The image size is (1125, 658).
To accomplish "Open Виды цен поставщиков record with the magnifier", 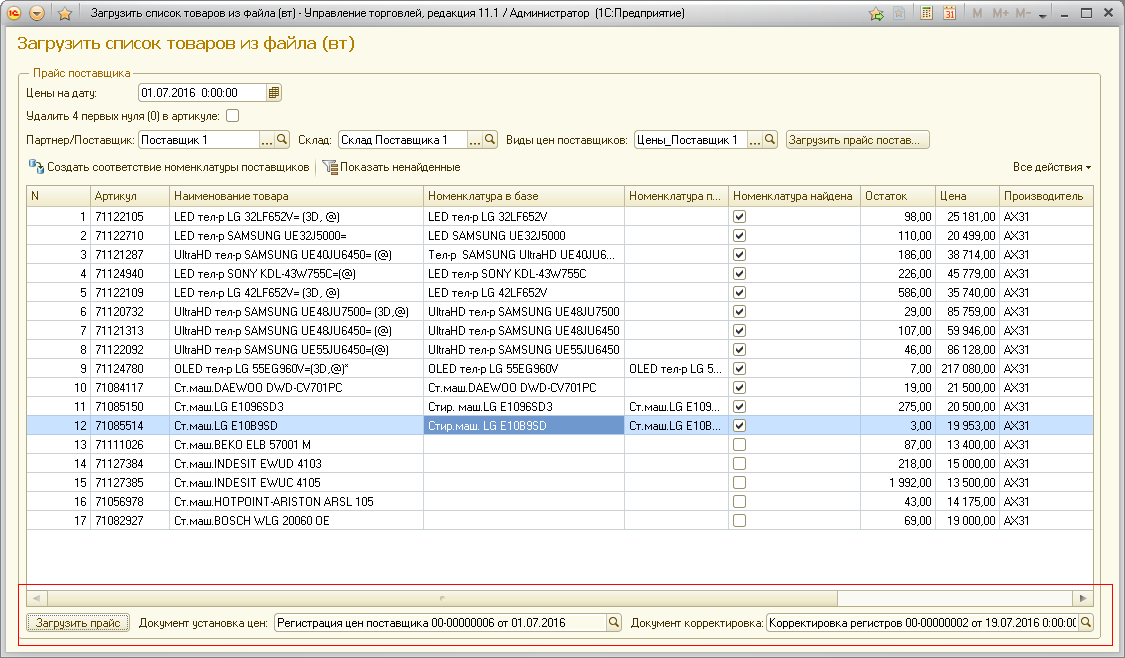I will click(770, 139).
